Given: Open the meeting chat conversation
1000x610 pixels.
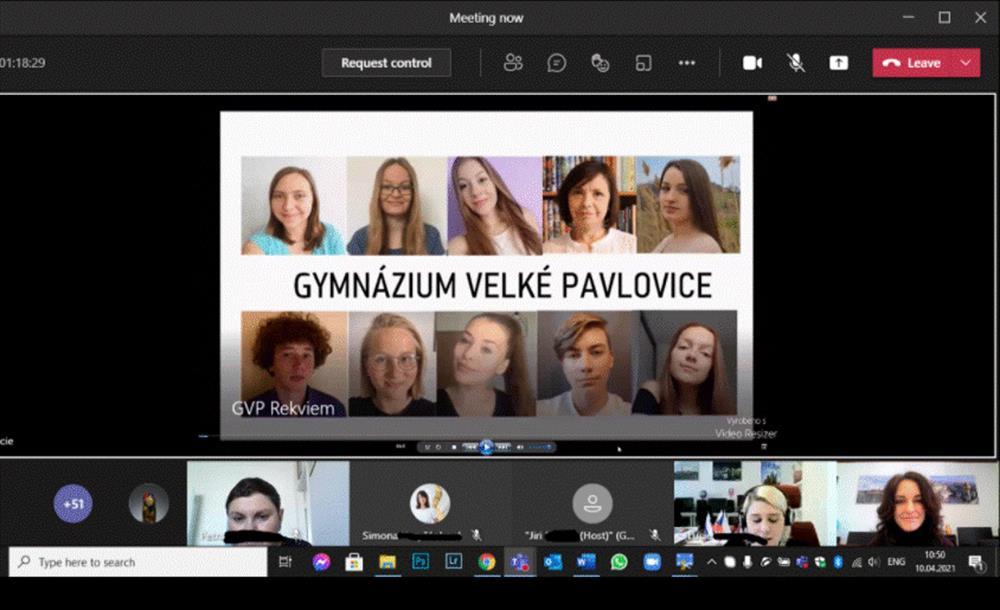Looking at the screenshot, I should (x=556, y=63).
